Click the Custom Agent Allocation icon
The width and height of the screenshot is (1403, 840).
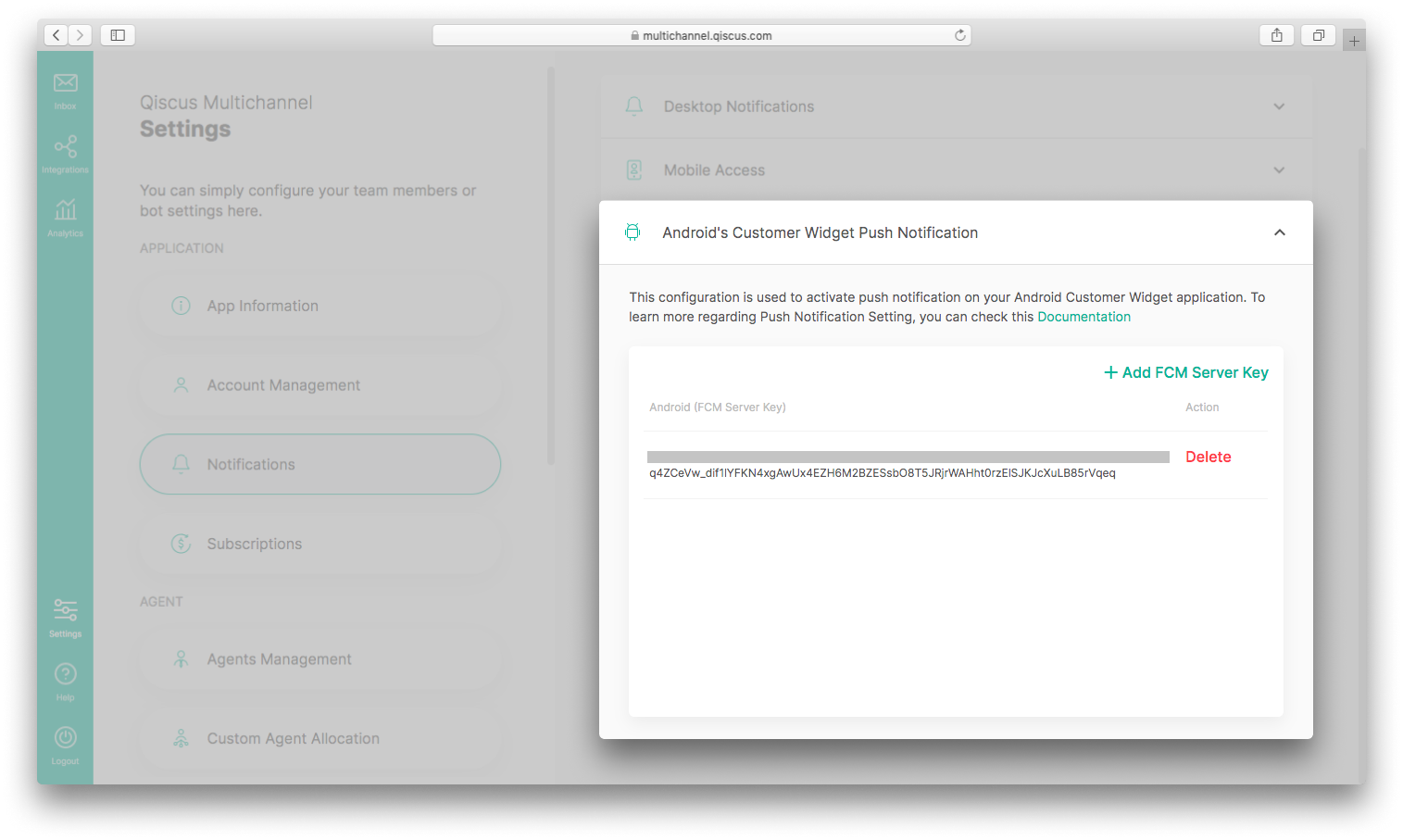point(182,738)
